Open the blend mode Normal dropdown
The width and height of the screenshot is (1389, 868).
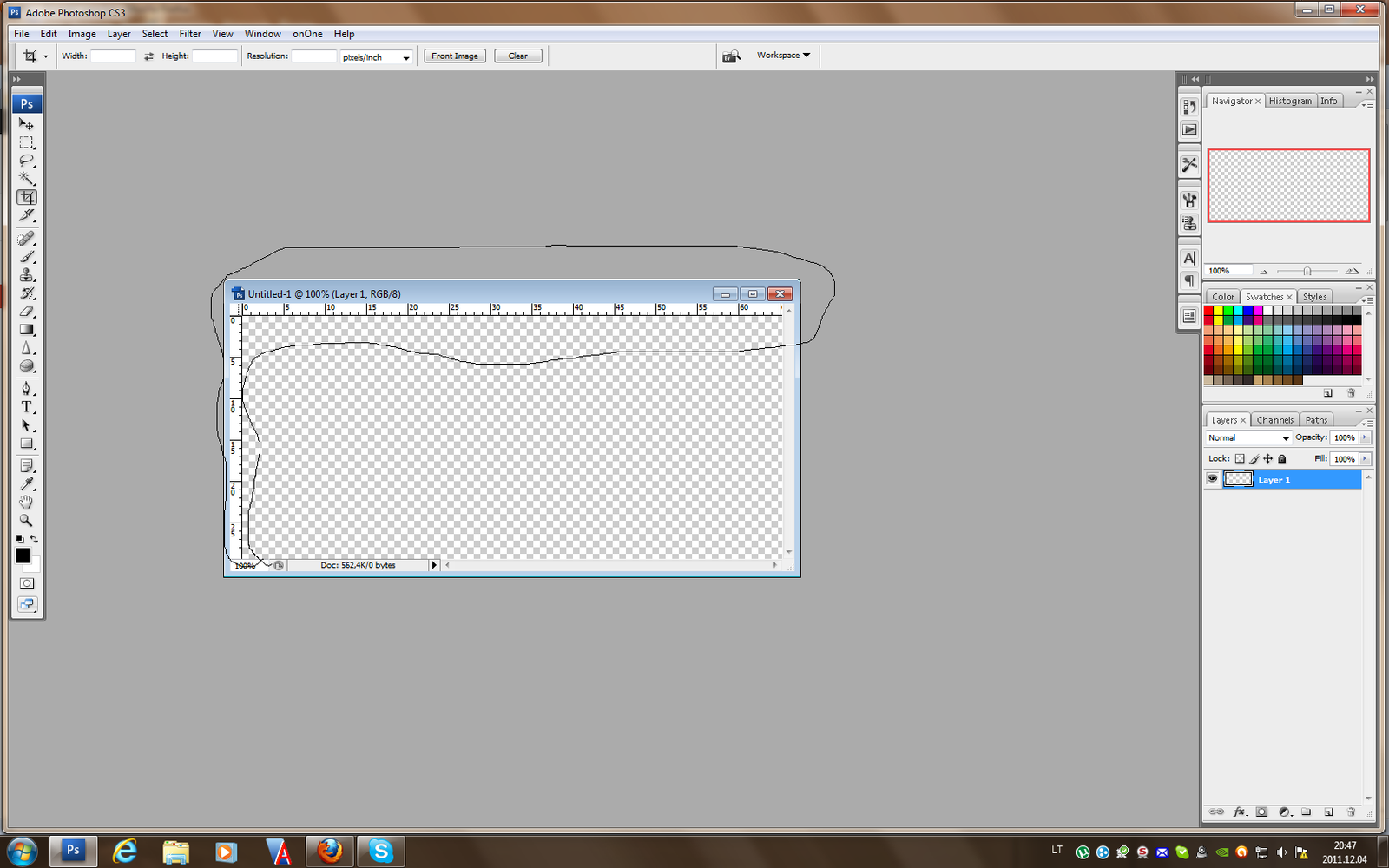click(1248, 438)
